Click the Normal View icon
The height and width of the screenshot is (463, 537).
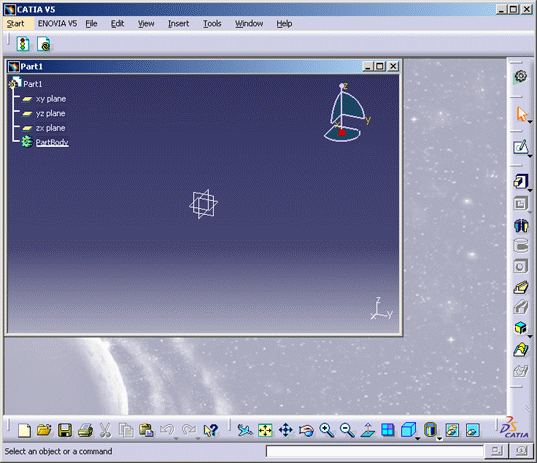tap(367, 430)
